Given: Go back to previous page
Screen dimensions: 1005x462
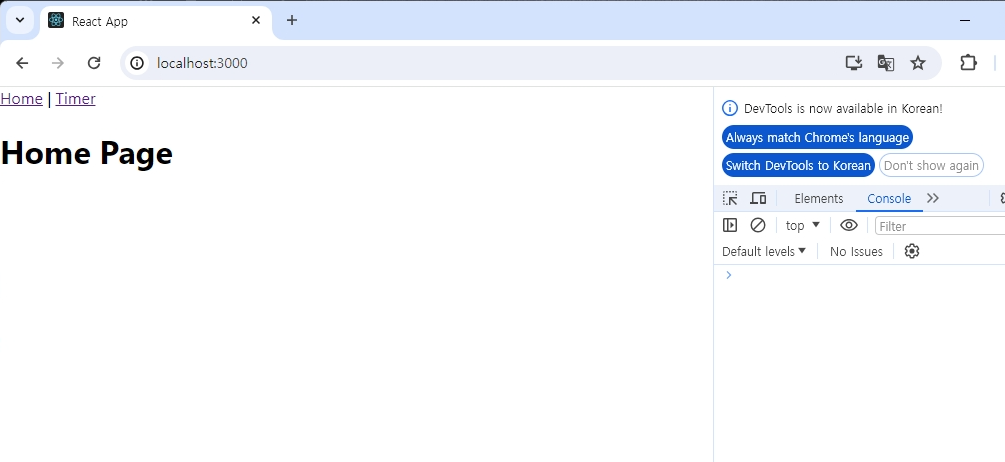Looking at the screenshot, I should coord(22,63).
